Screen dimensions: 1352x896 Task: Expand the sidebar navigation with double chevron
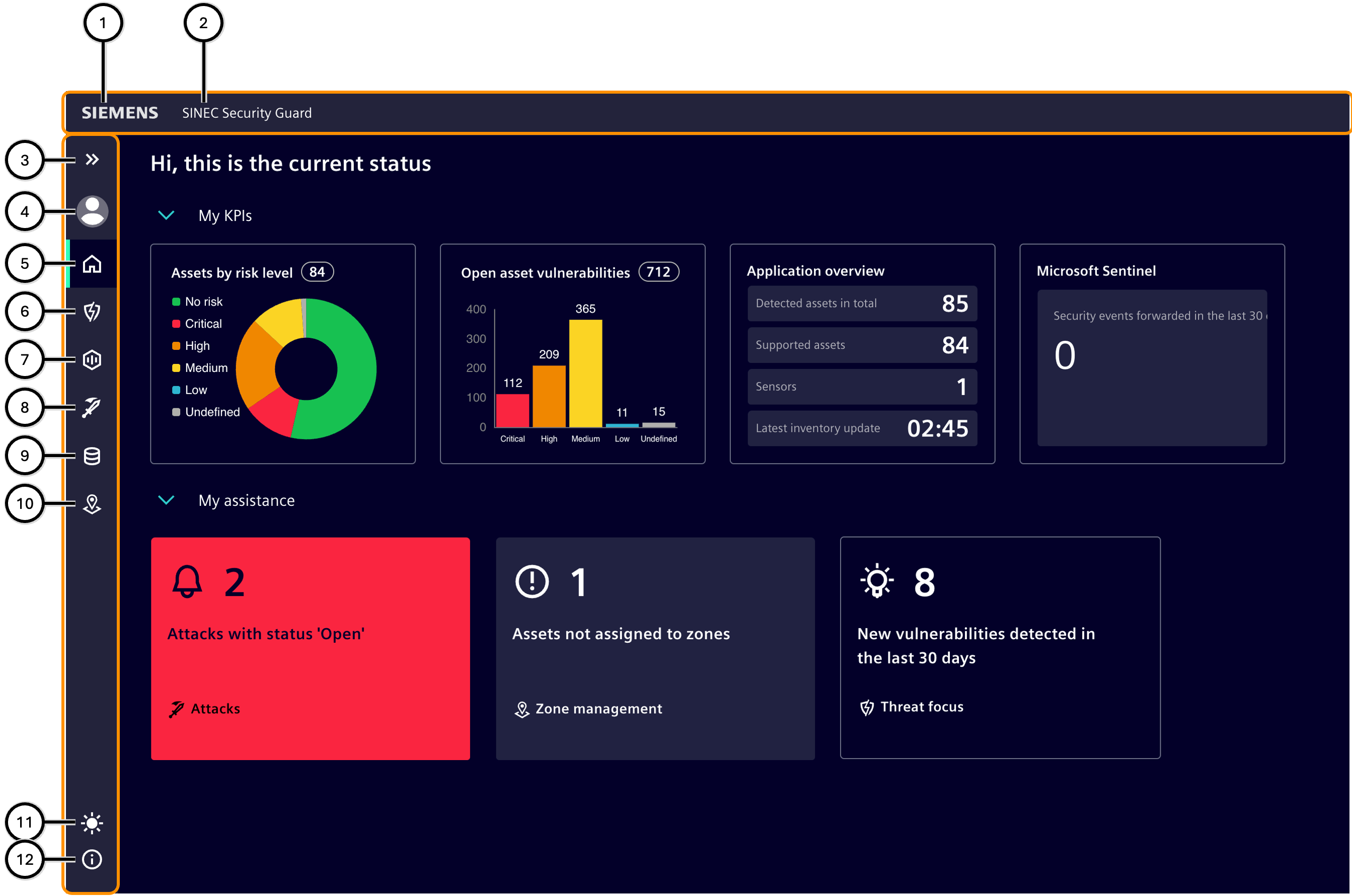pos(92,160)
